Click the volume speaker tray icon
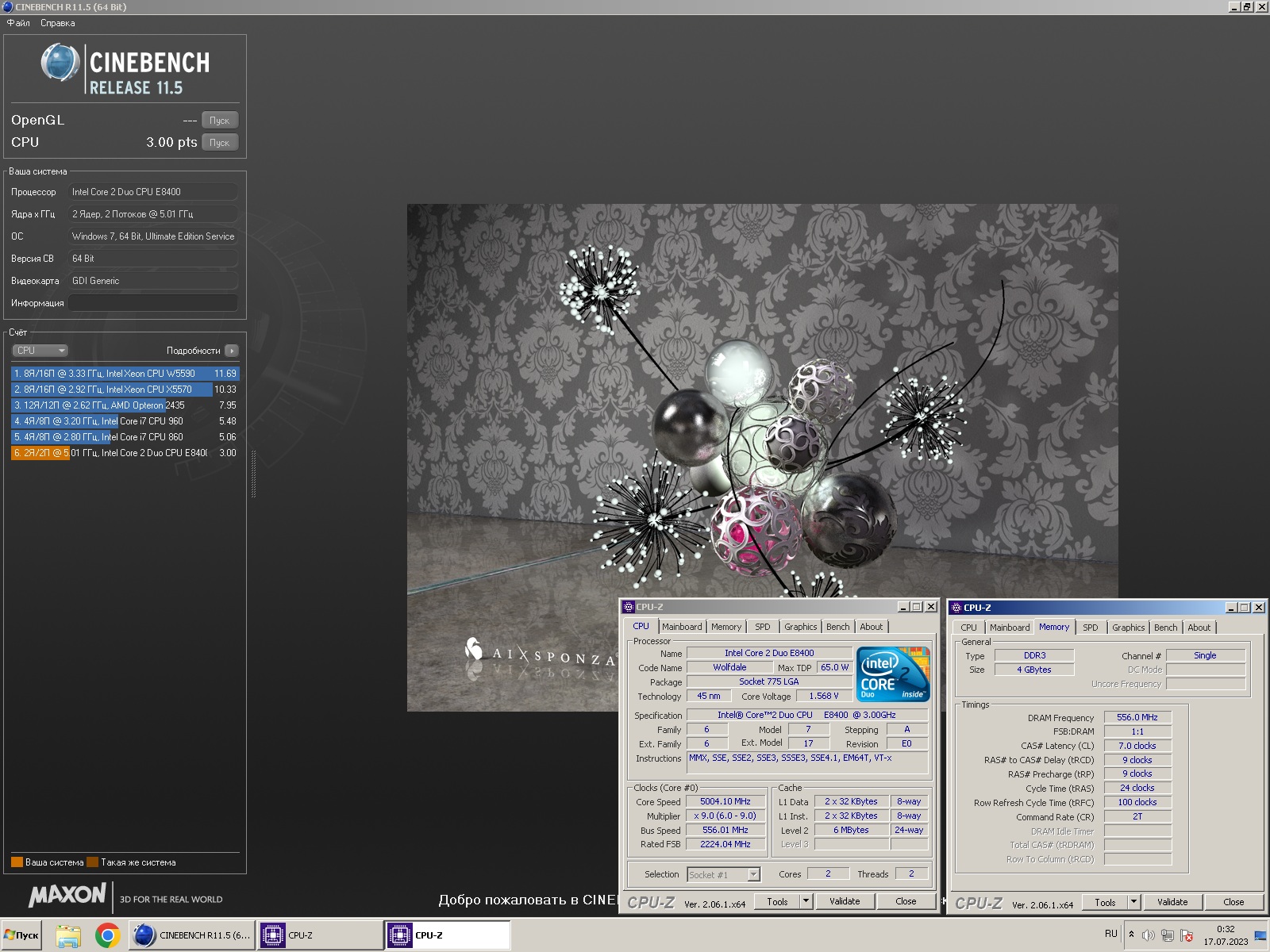The width and height of the screenshot is (1270, 952). tap(1148, 935)
